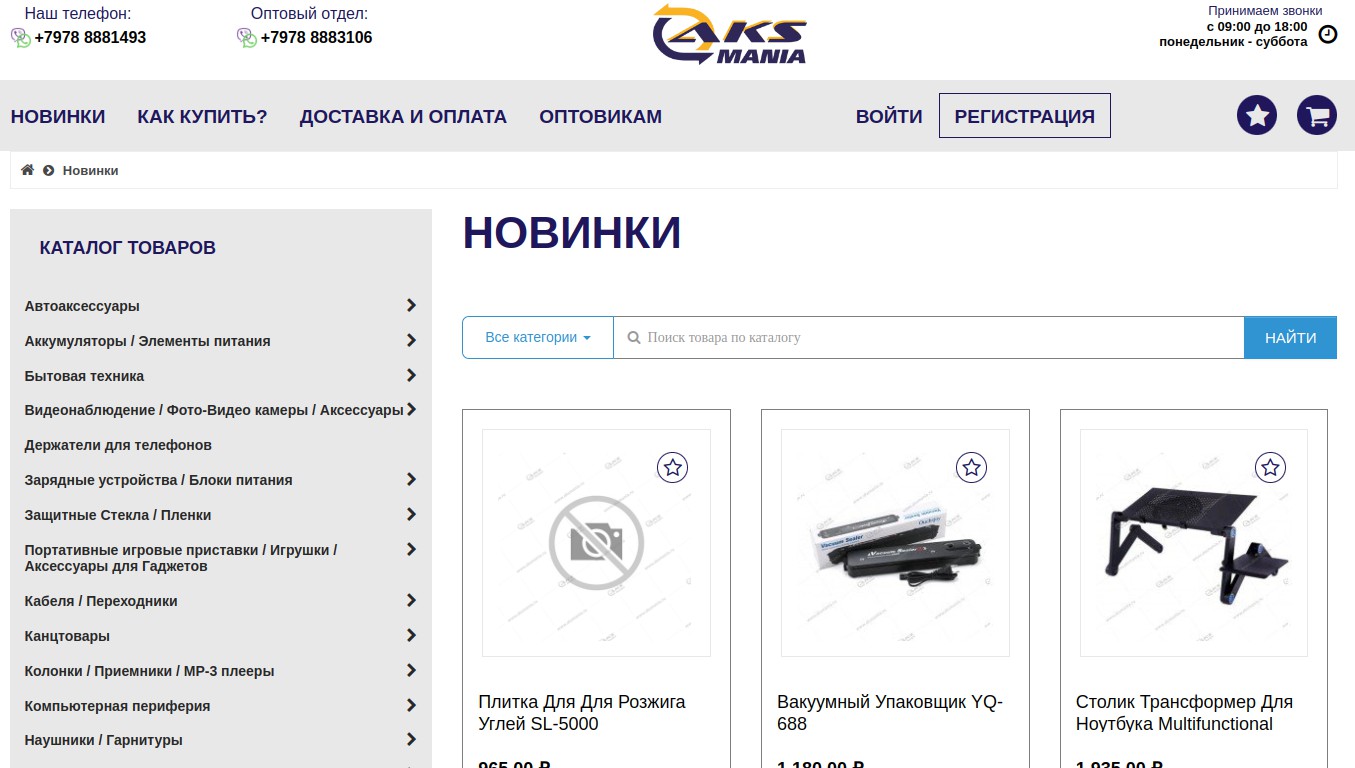
Task: Open the Новинки menu item
Action: (58, 116)
